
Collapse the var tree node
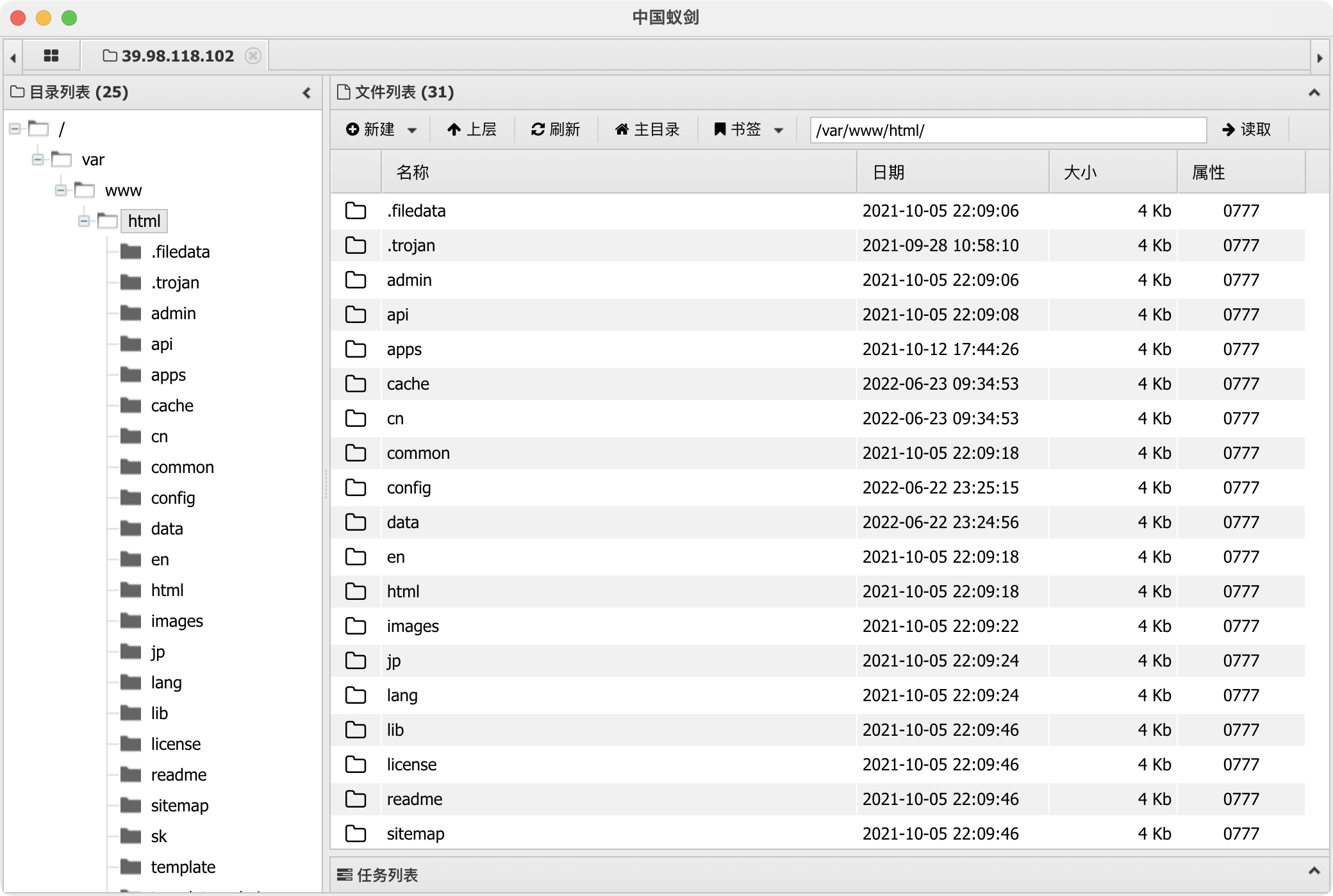point(38,160)
